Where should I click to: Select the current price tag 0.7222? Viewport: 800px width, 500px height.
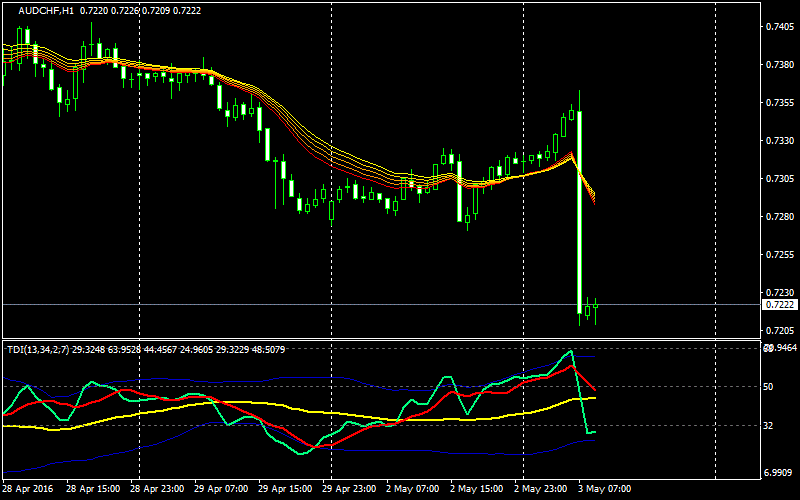[779, 304]
